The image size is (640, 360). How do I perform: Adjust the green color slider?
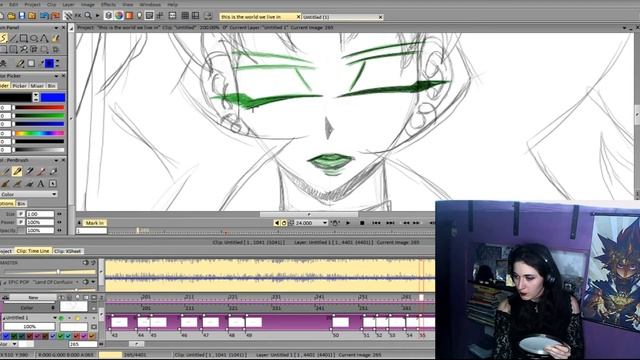coord(40,116)
